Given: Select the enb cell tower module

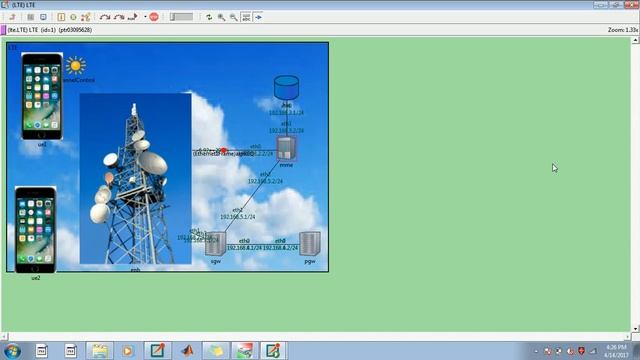Looking at the screenshot, I should (x=136, y=179).
